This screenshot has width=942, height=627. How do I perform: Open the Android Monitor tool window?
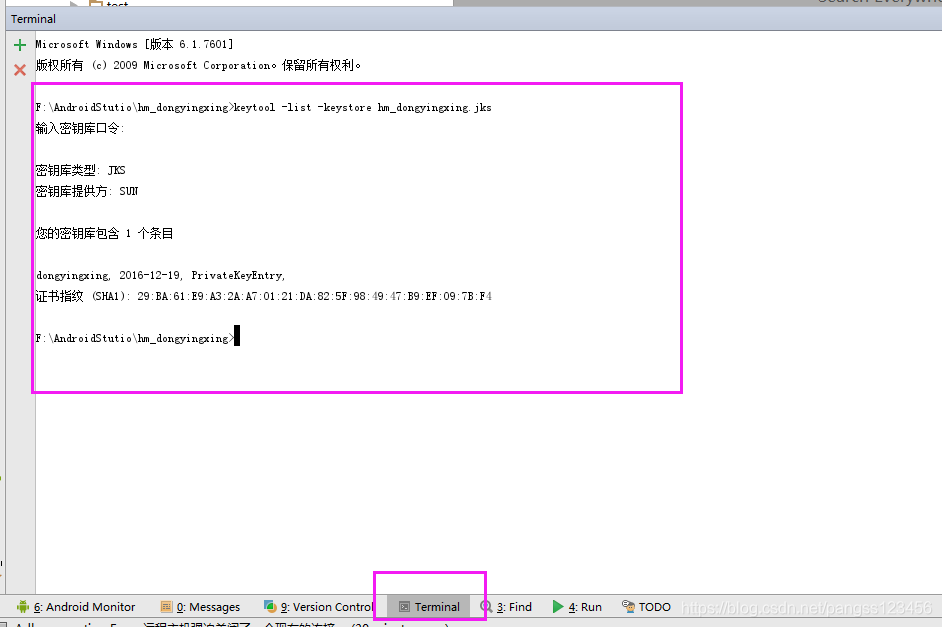pyautogui.click(x=76, y=607)
